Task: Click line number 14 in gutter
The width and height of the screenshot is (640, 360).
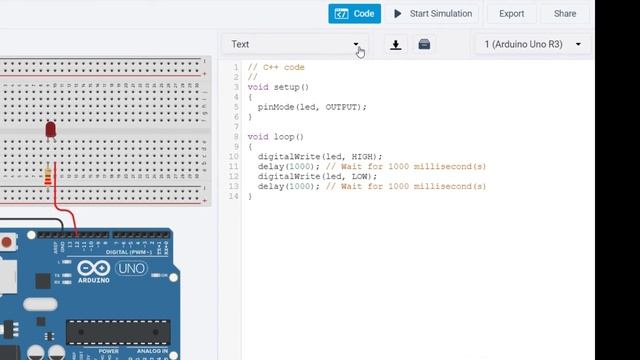Action: click(x=233, y=196)
